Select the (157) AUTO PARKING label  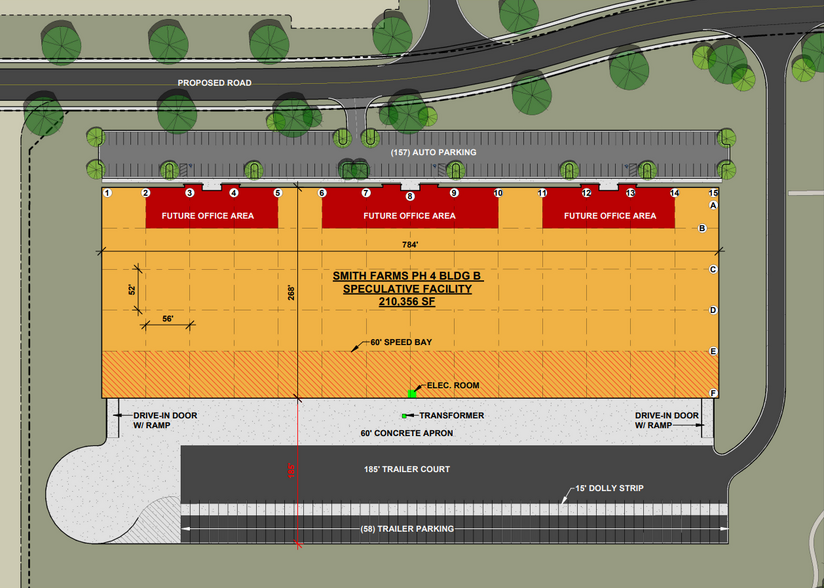coord(434,152)
